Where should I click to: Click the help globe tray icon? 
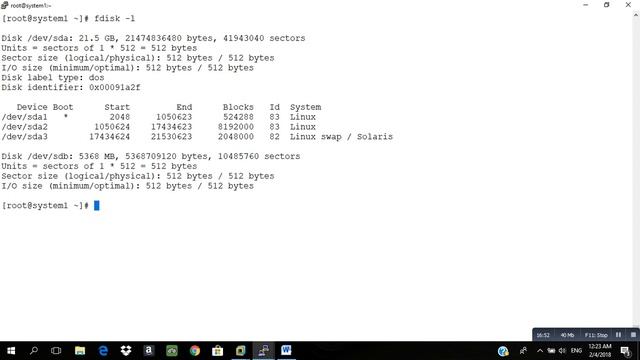(503, 351)
